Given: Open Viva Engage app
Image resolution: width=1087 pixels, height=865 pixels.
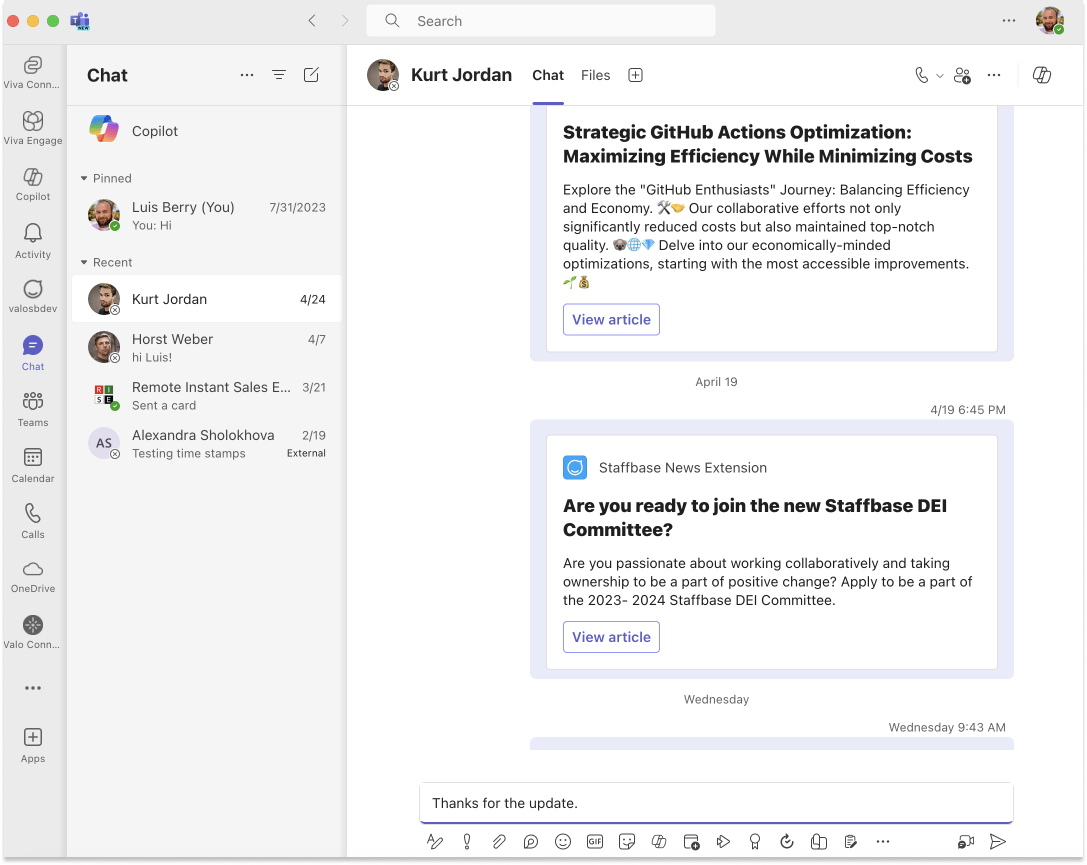Looking at the screenshot, I should pos(33,128).
